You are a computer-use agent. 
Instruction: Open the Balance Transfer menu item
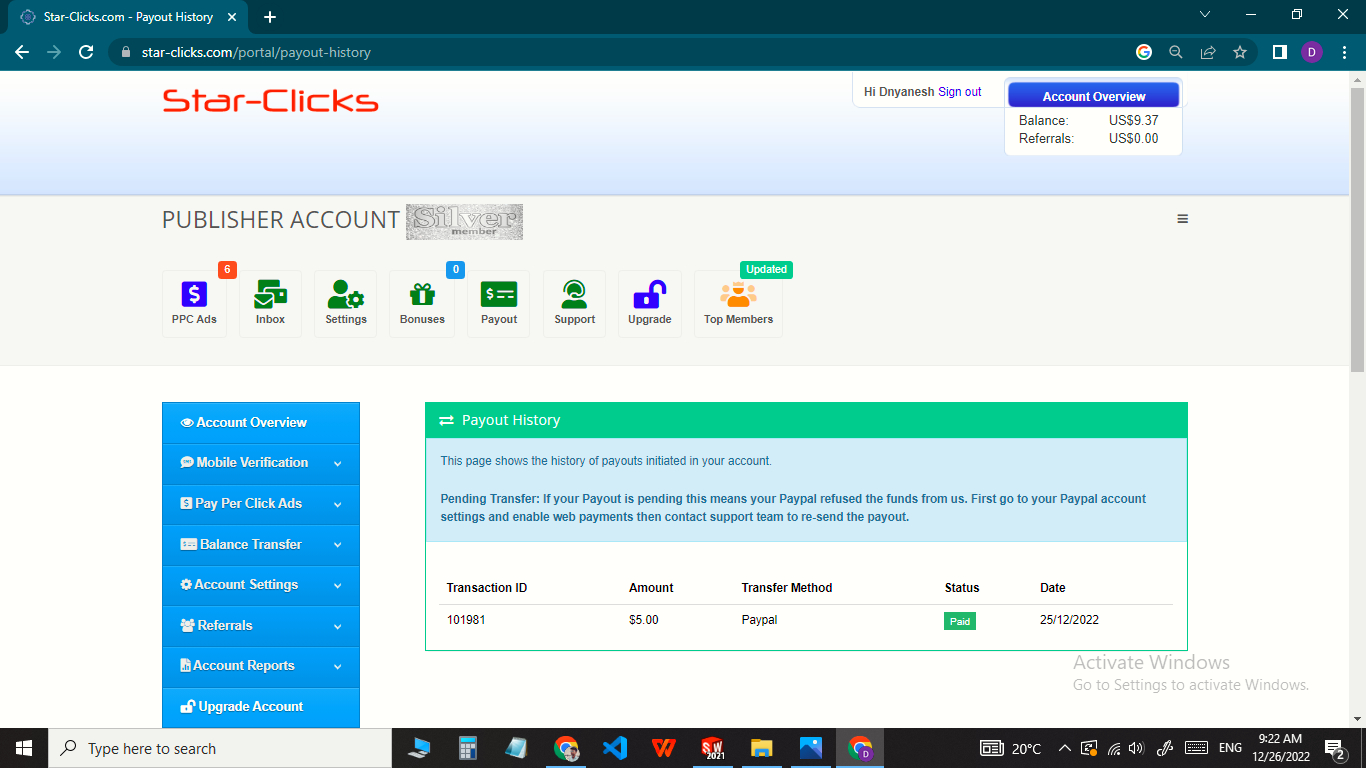click(260, 544)
